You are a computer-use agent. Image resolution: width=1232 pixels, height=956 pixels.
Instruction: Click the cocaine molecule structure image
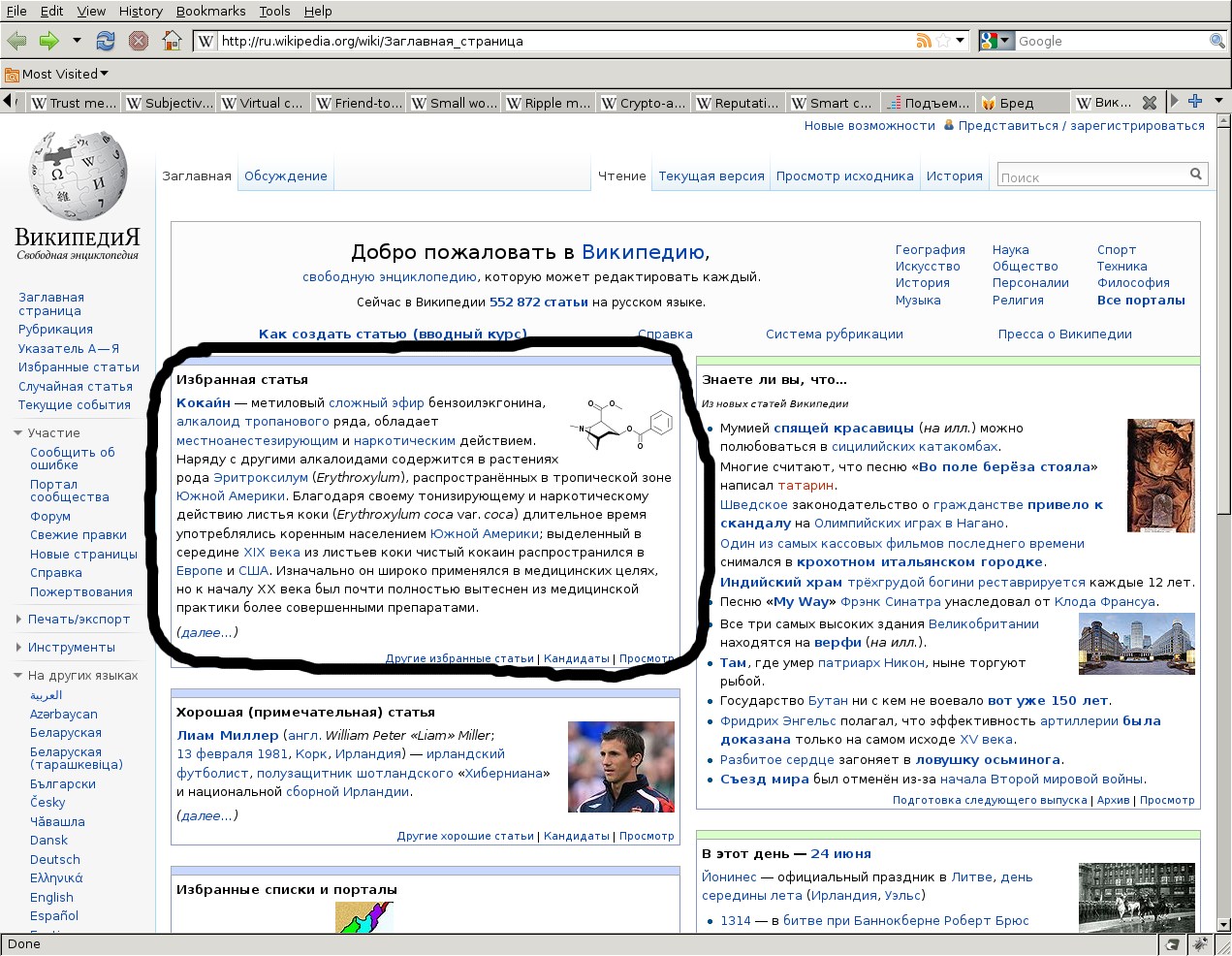click(620, 424)
